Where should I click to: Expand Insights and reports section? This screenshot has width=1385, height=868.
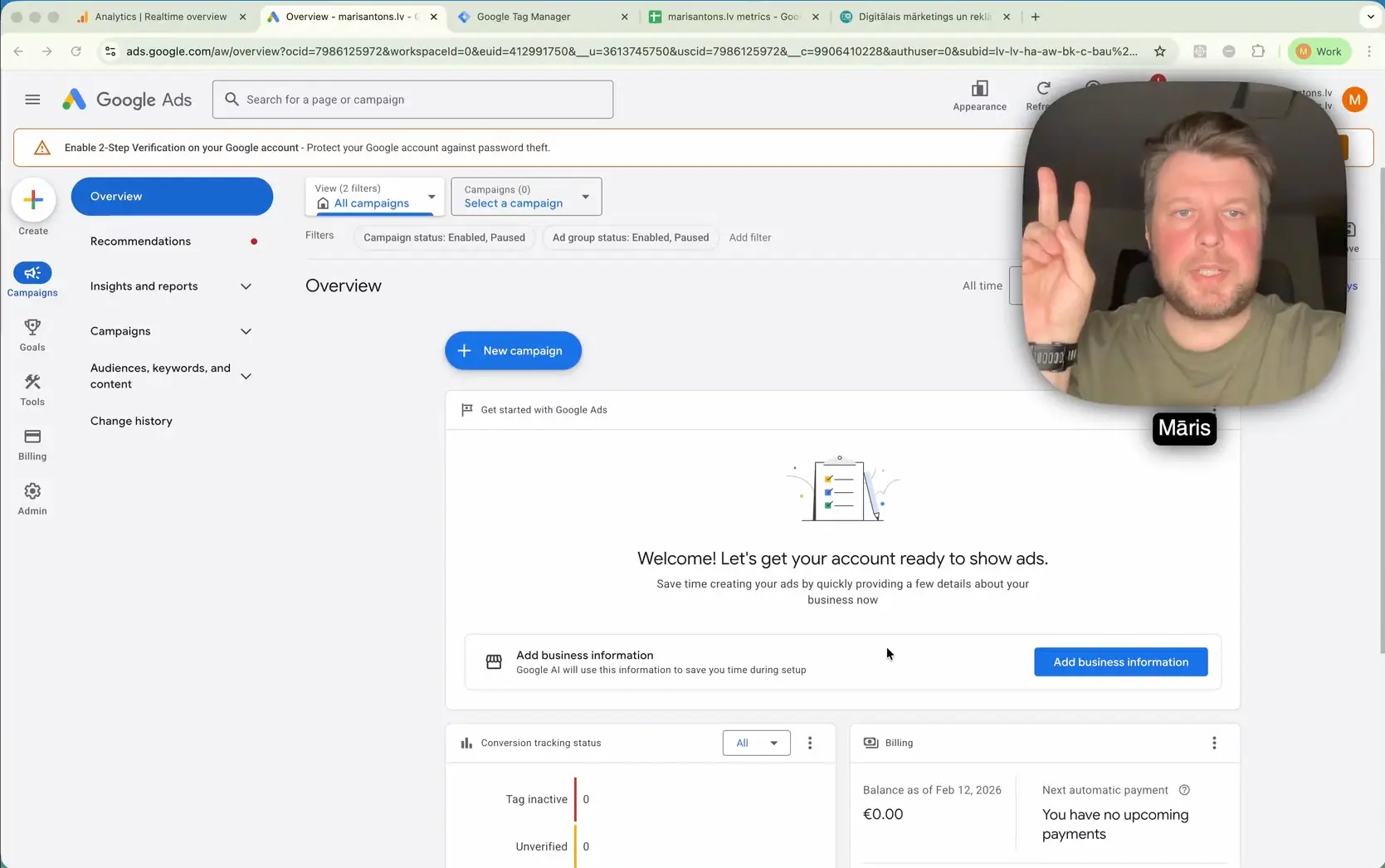coord(171,286)
